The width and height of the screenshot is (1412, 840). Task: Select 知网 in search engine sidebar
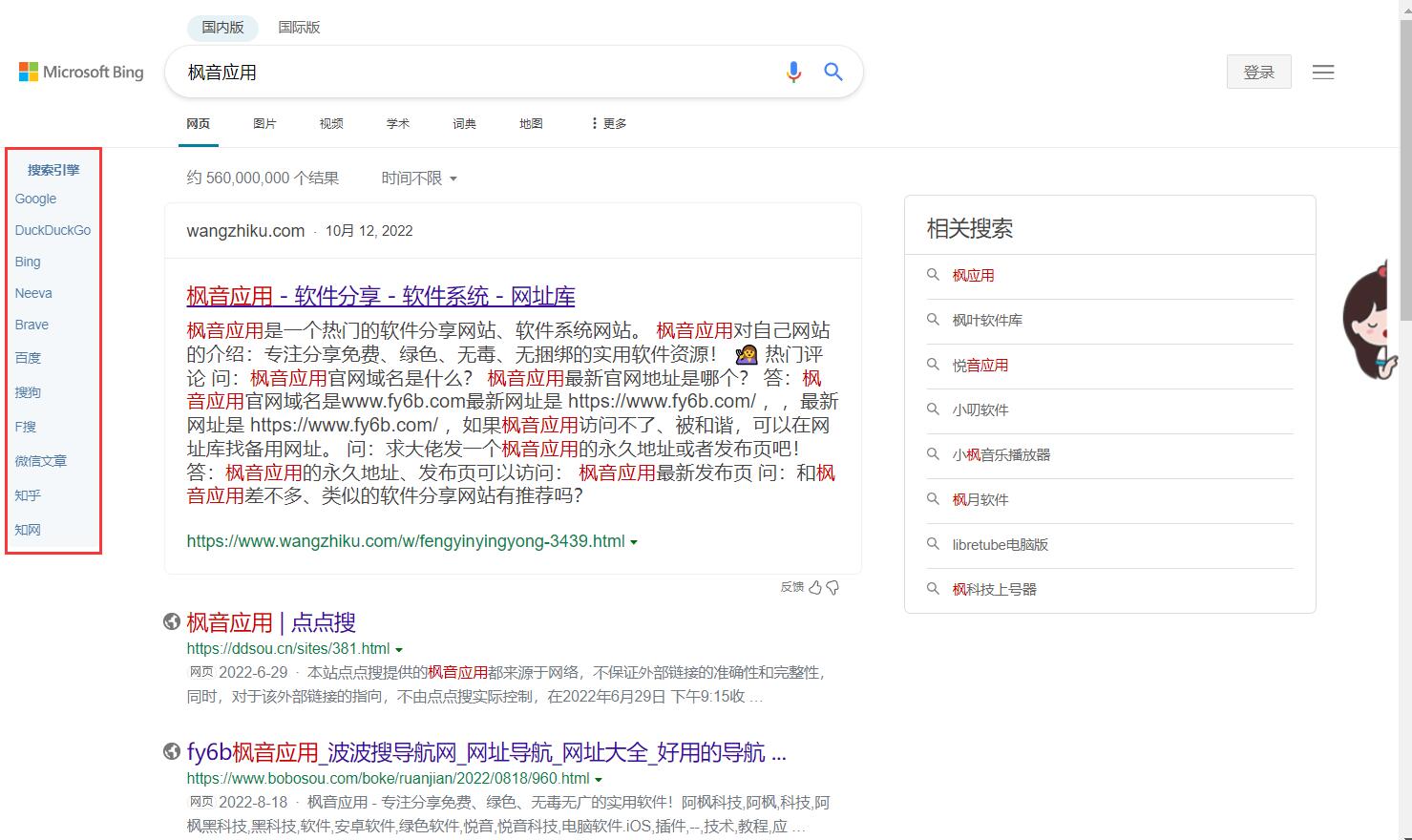coord(28,530)
